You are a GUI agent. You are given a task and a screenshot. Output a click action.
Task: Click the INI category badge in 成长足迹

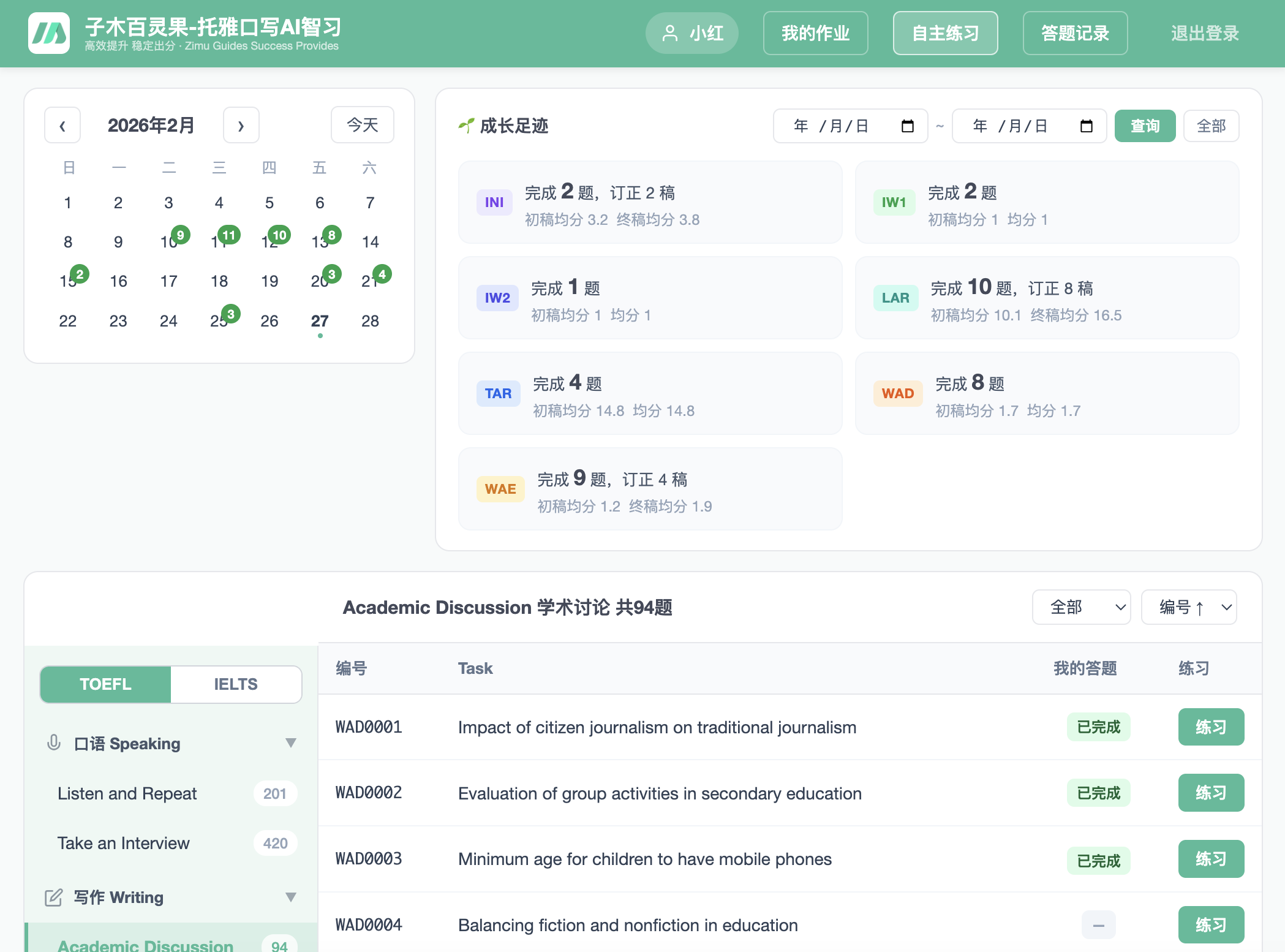pyautogui.click(x=494, y=202)
